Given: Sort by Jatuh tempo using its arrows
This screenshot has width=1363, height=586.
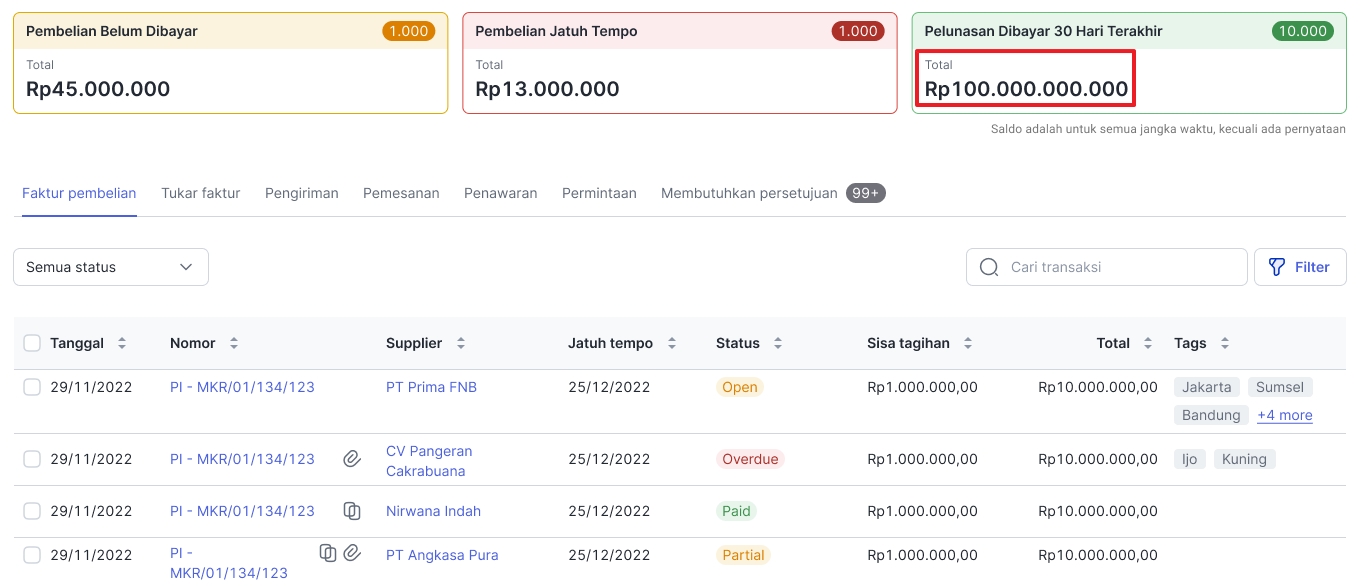Looking at the screenshot, I should (672, 343).
